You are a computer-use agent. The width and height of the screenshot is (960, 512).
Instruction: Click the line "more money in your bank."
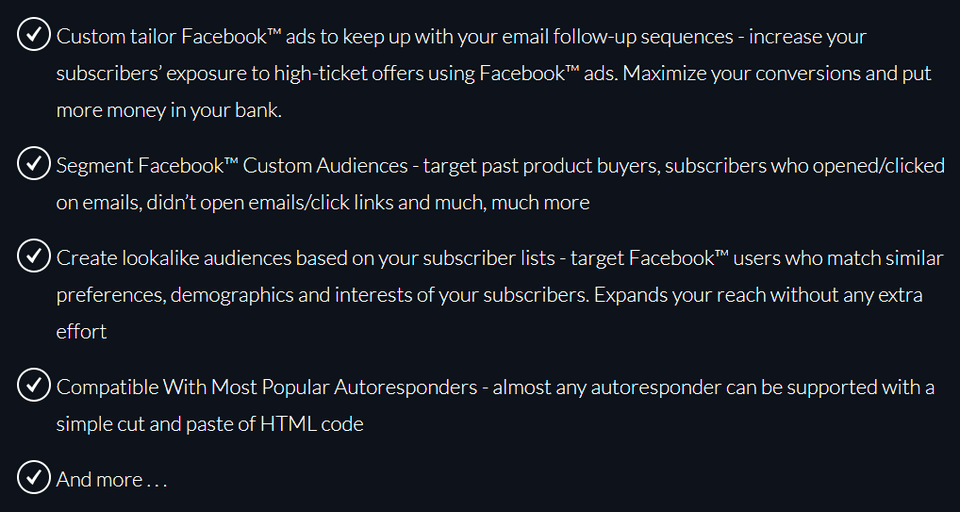169,110
